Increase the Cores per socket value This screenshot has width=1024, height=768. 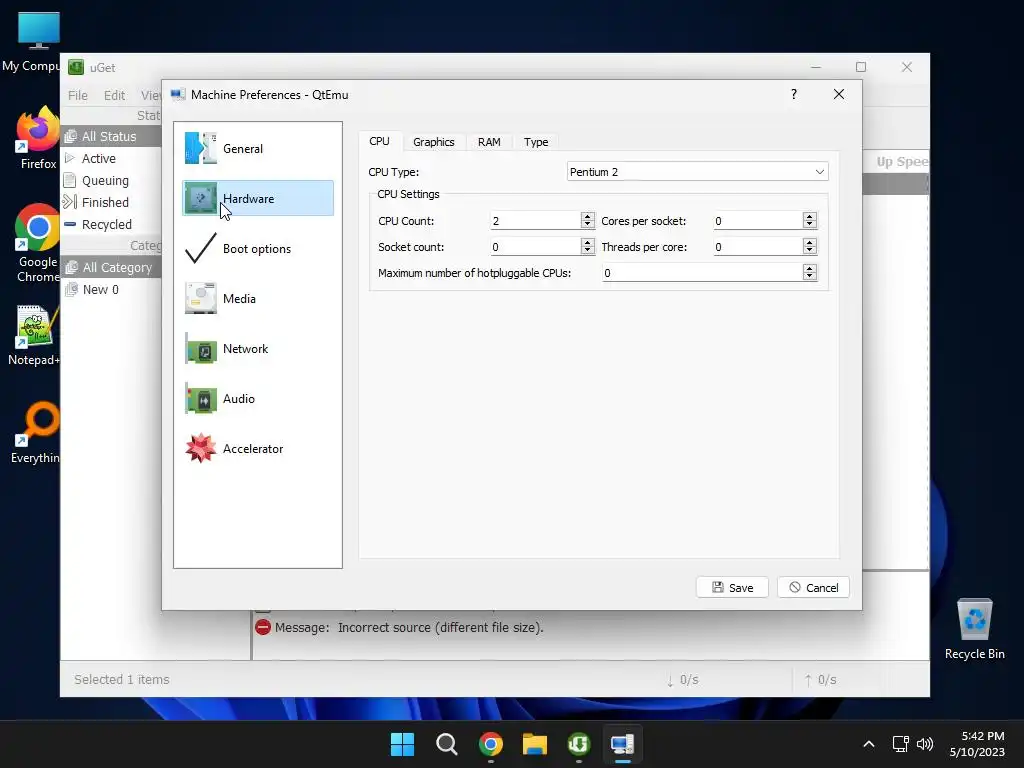coord(810,216)
